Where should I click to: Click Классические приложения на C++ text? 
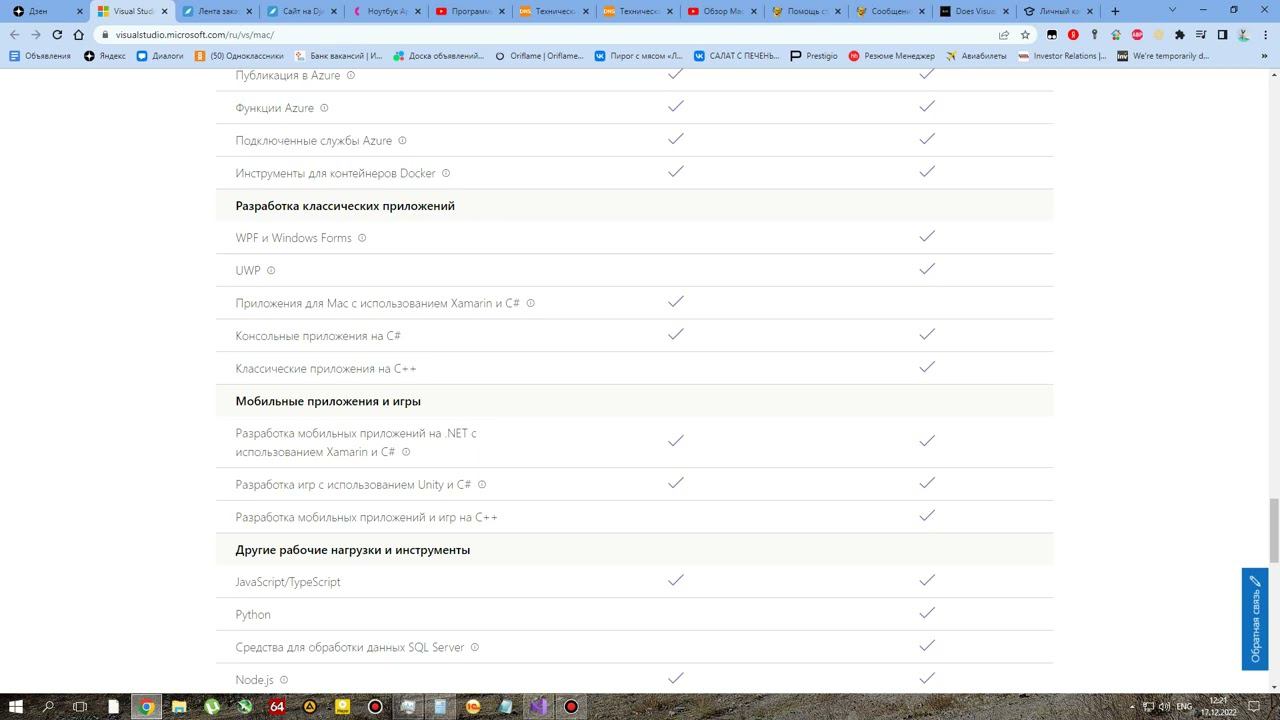326,369
